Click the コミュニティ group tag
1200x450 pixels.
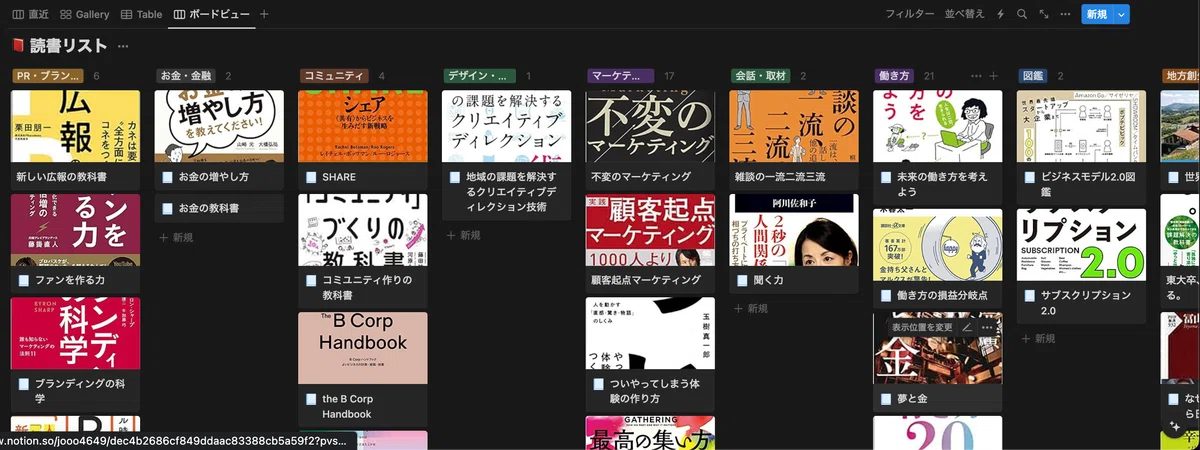pos(334,75)
